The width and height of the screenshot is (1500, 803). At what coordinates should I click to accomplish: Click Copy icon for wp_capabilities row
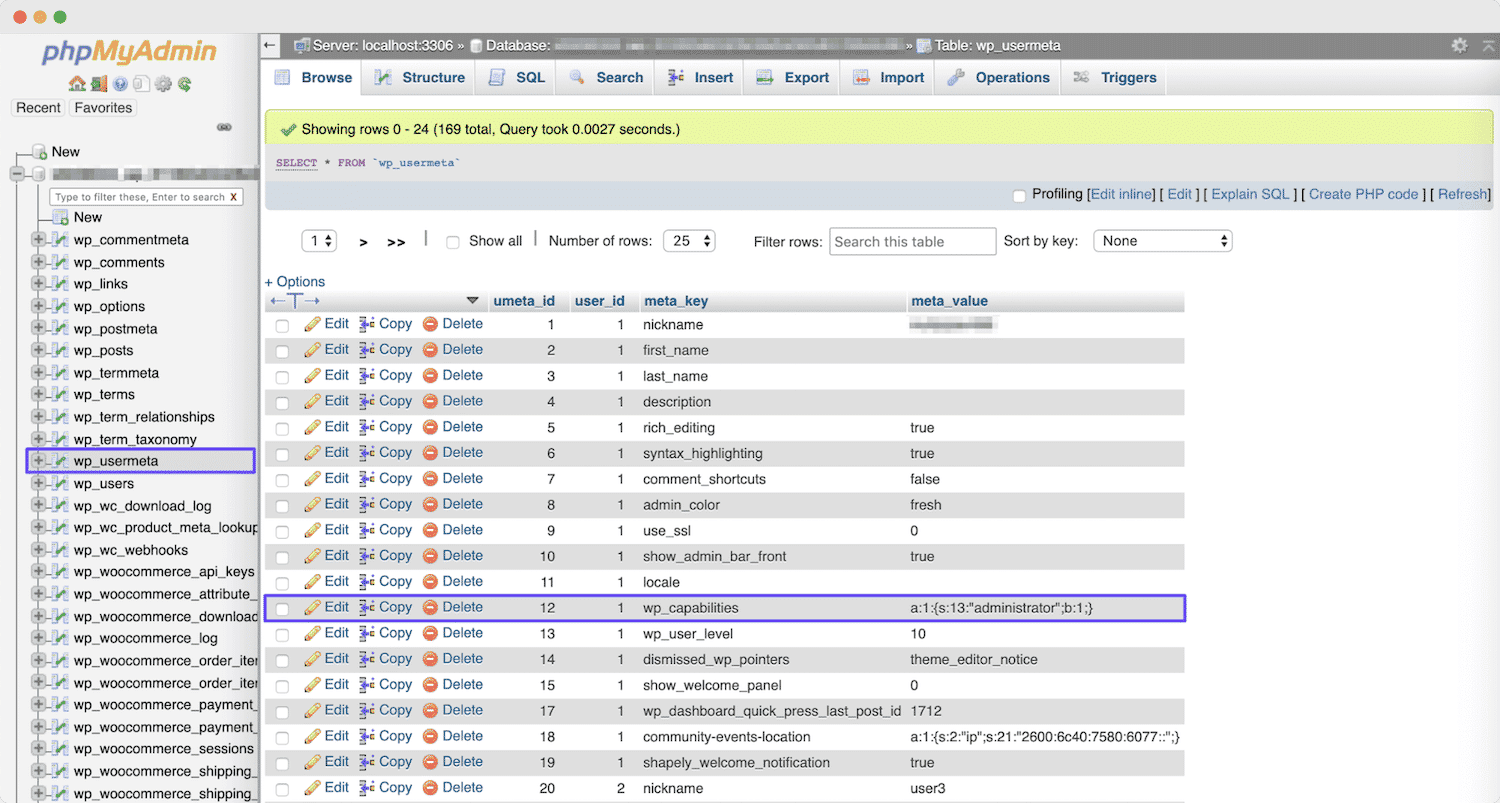[367, 607]
